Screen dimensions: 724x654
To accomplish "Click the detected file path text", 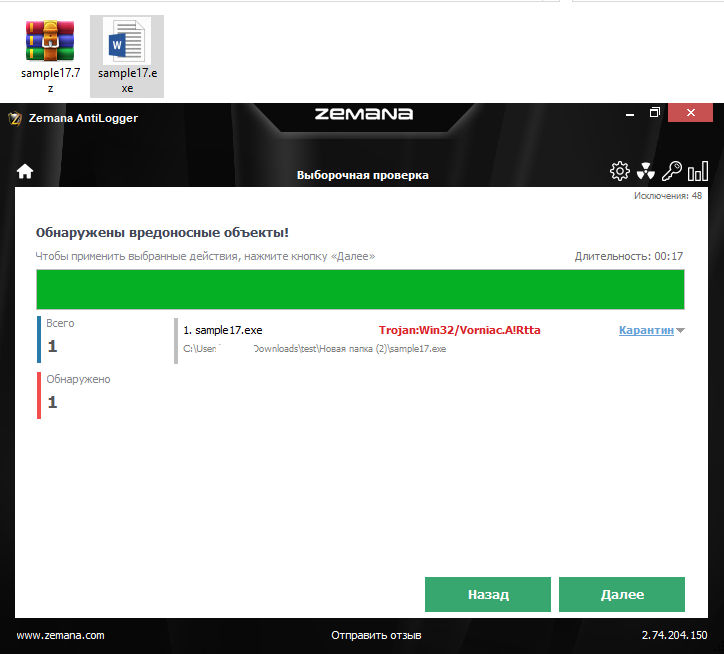I will [314, 349].
